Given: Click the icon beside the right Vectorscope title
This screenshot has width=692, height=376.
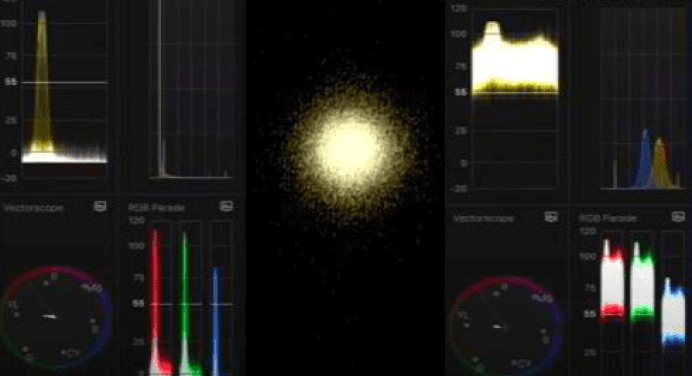Looking at the screenshot, I should pos(551,217).
